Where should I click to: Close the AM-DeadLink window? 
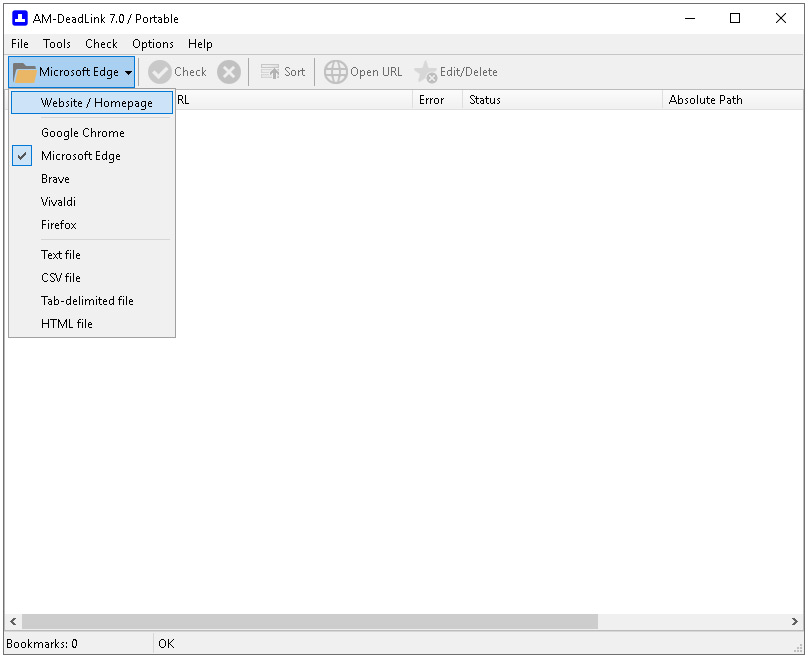point(781,19)
